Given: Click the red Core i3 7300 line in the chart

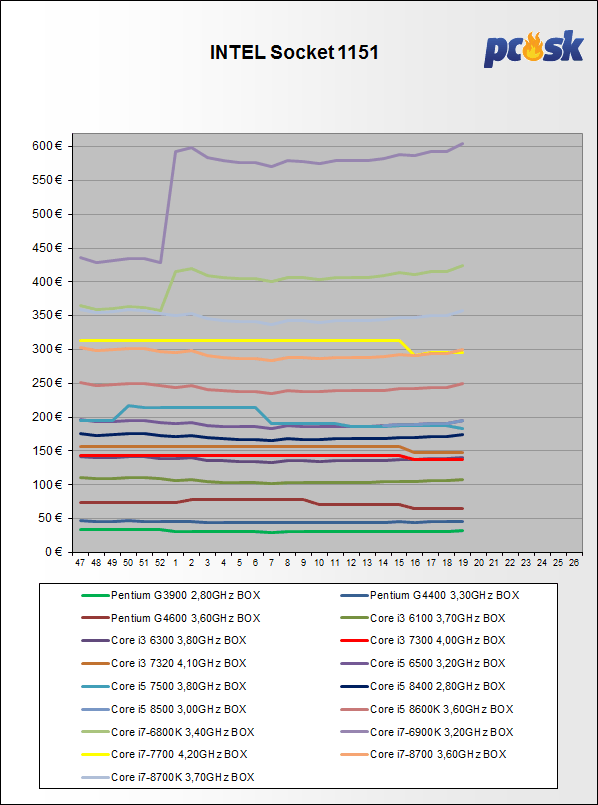Looking at the screenshot, I should [x=239, y=455].
